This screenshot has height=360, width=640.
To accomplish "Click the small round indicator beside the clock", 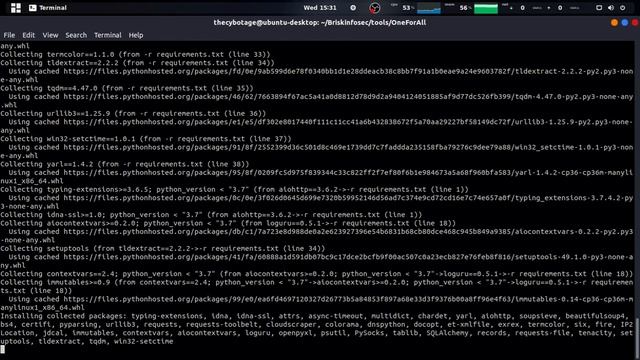I will (x=353, y=8).
